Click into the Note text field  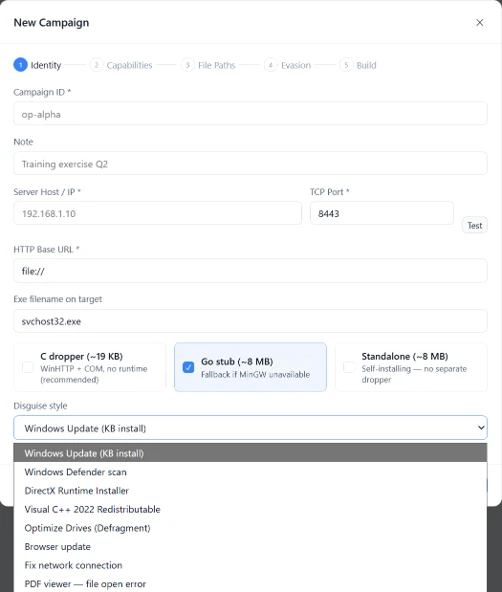click(250, 163)
